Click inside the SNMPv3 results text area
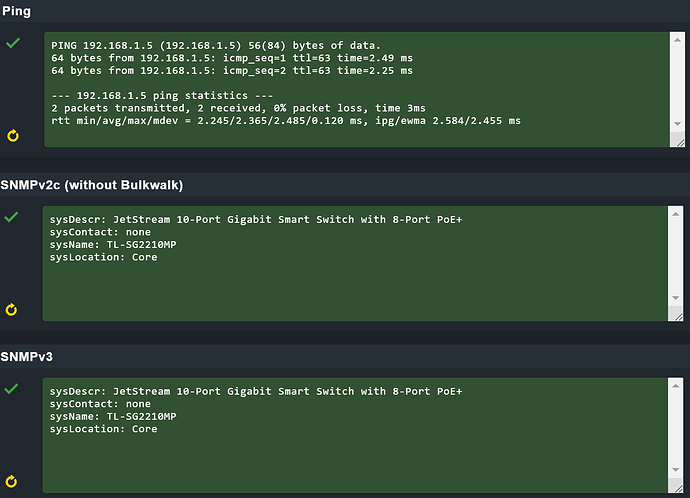The image size is (690, 498). click(355, 435)
